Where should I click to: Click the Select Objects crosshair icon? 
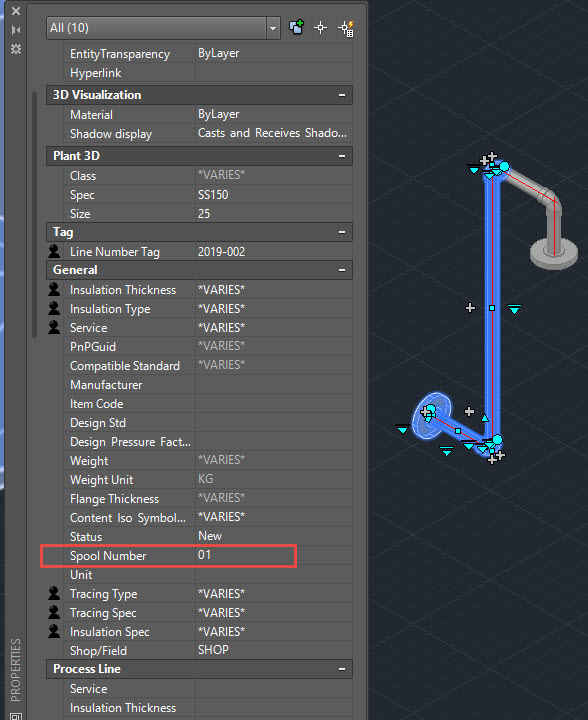320,28
